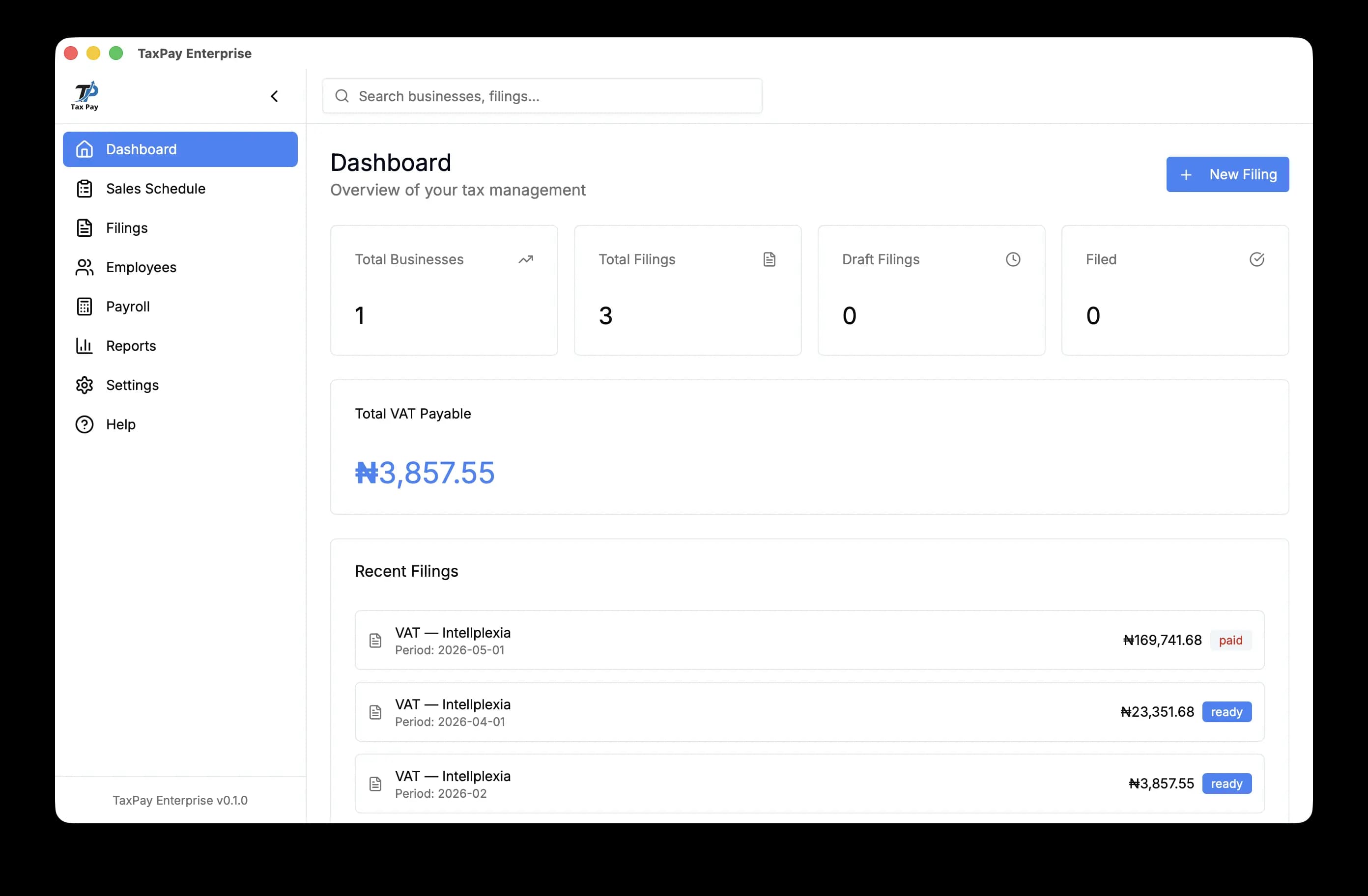Viewport: 1368px width, 896px height.
Task: Click the Recent Filings heading
Action: point(406,571)
